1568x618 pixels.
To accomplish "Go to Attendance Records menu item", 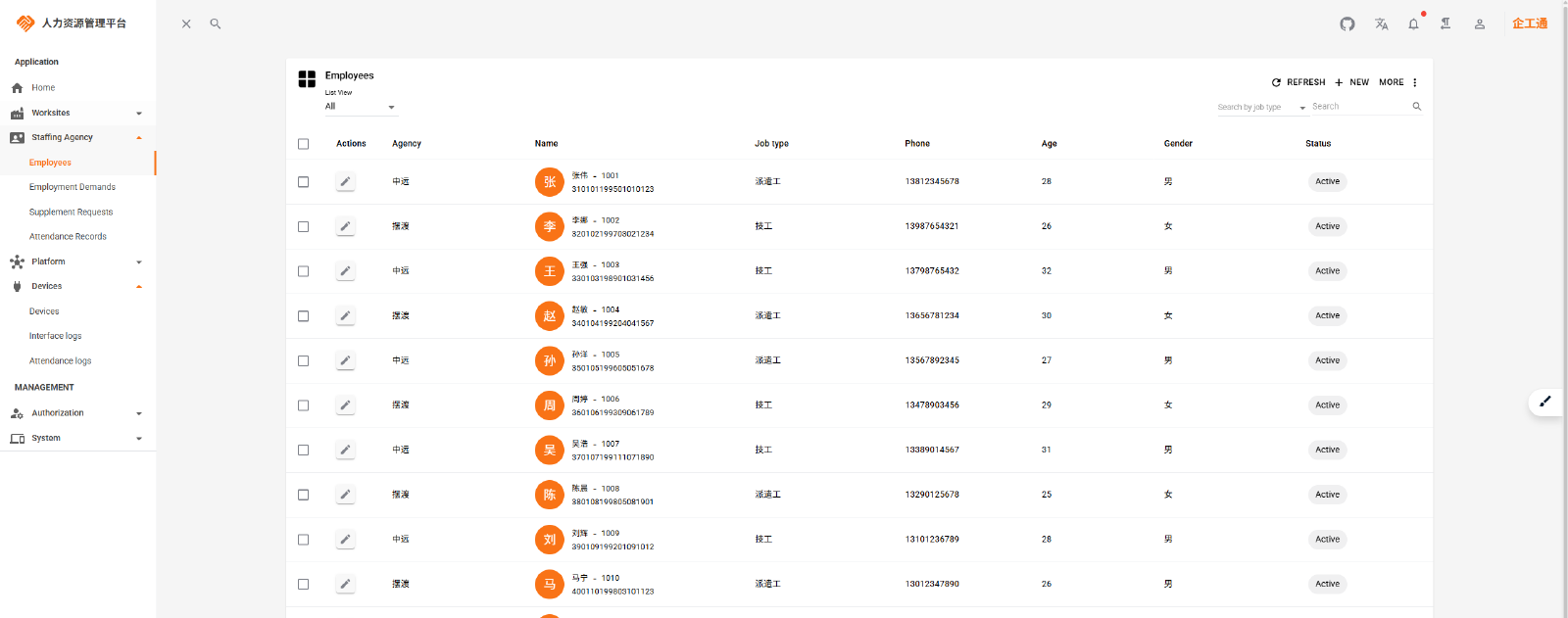I will coord(68,236).
